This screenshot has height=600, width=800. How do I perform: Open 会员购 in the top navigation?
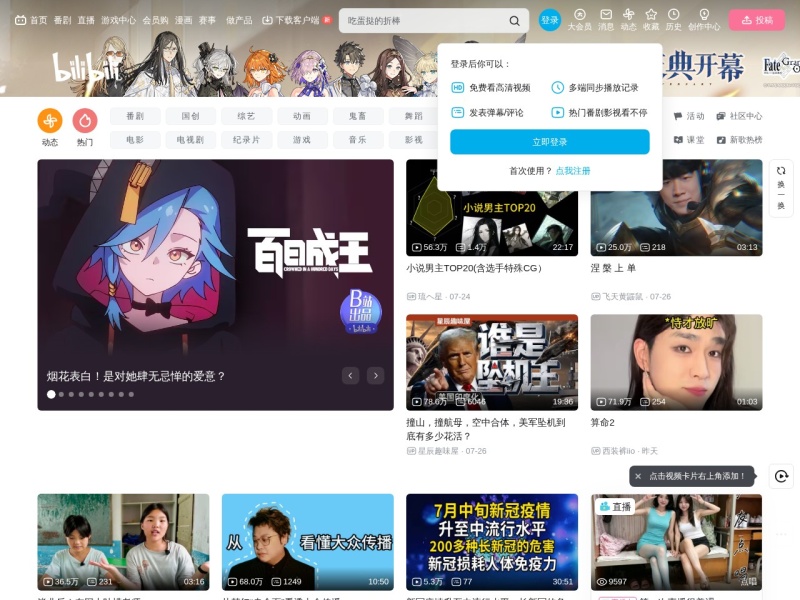[155, 20]
